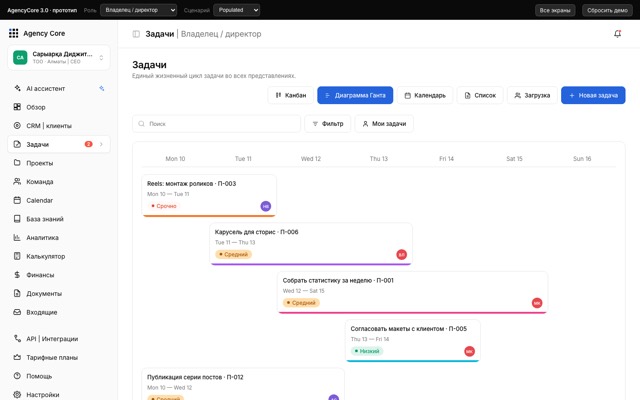The width and height of the screenshot is (640, 400).
Task: Click Средний tag on Карусель для сторис
Action: [x=233, y=254]
